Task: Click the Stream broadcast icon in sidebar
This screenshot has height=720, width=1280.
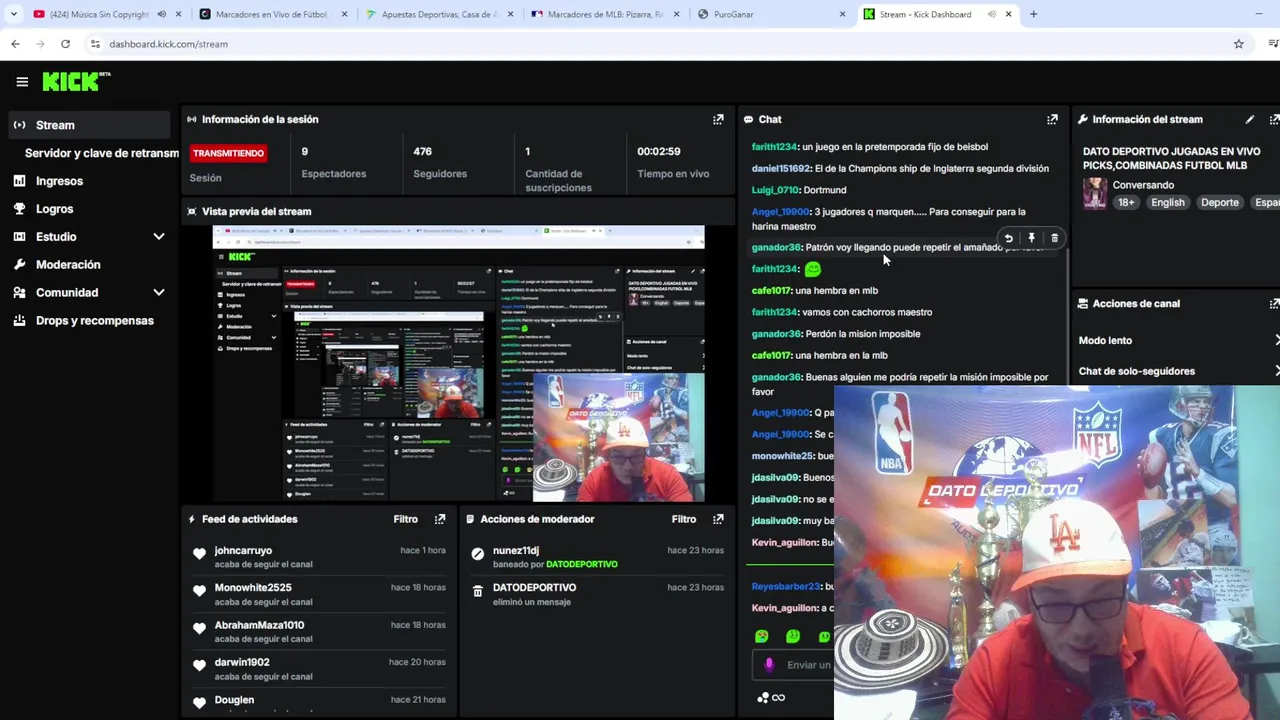Action: pyautogui.click(x=19, y=125)
